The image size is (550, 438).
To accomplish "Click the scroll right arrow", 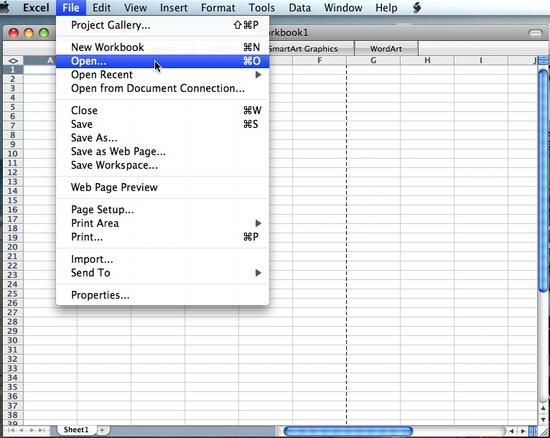I will pos(523,431).
